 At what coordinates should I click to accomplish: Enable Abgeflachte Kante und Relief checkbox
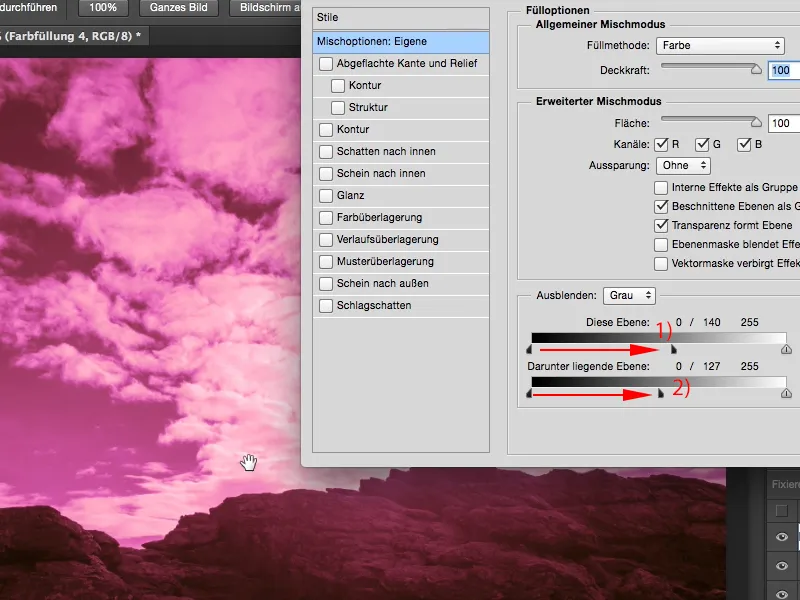click(326, 64)
